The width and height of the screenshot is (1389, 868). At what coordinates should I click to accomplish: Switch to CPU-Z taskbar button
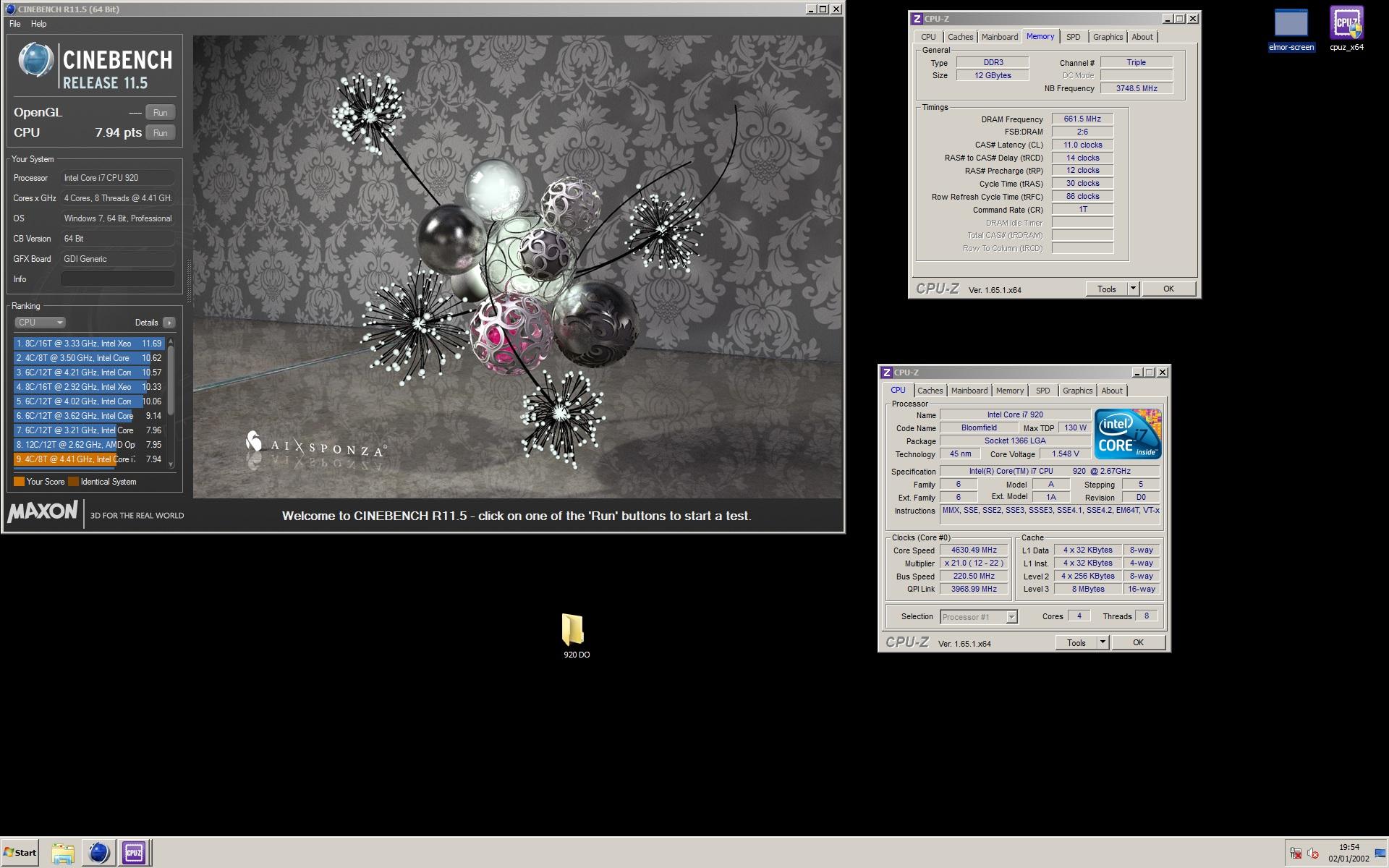(x=134, y=853)
